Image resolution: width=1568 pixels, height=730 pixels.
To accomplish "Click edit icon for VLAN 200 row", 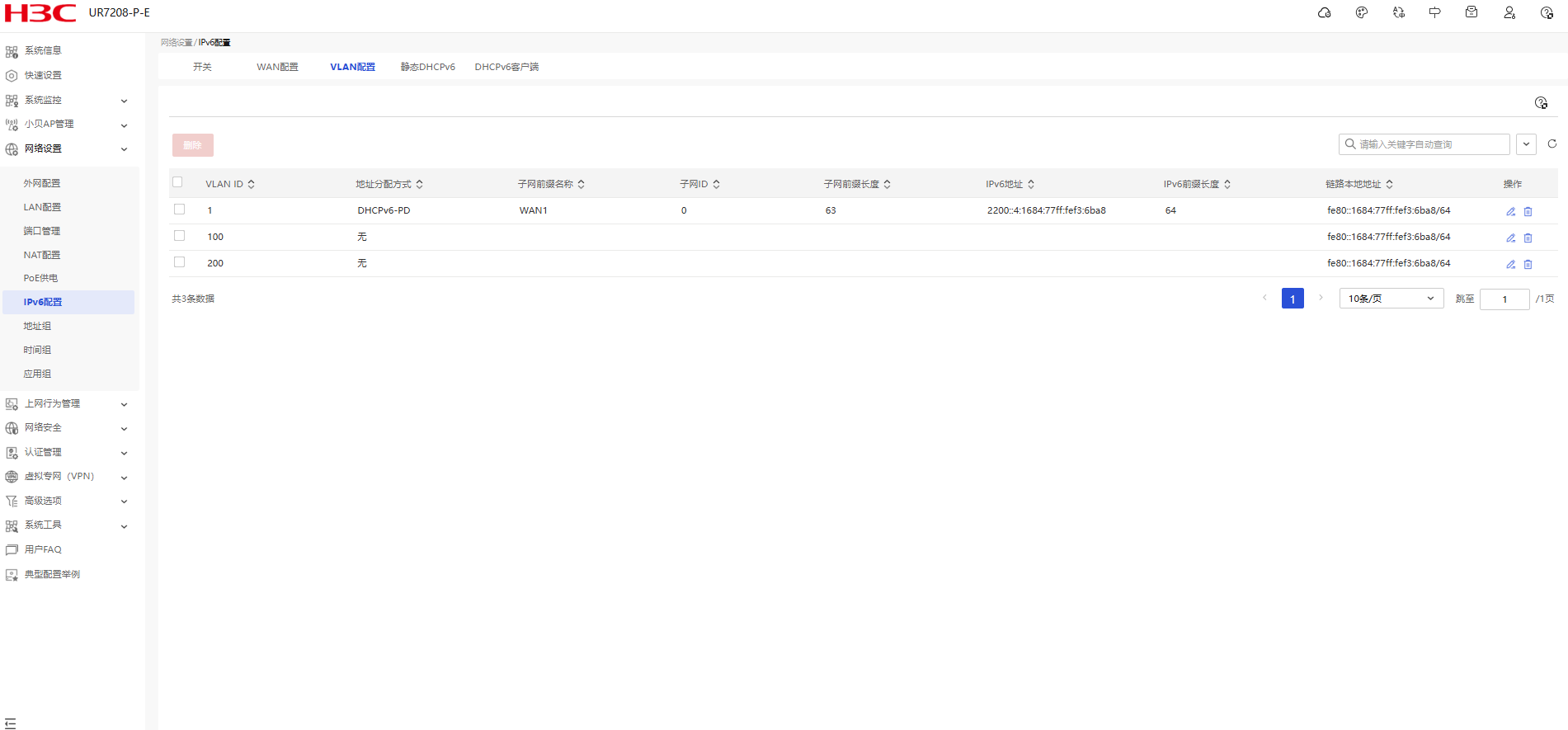I will [1510, 264].
